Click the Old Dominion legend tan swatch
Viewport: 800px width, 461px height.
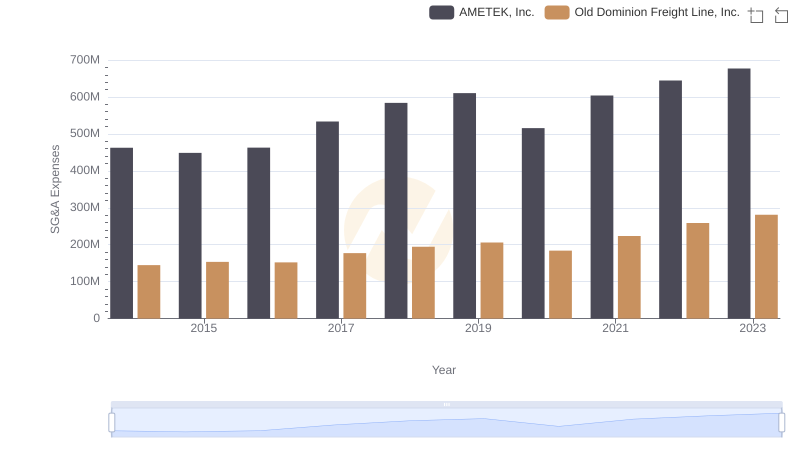[x=557, y=12]
